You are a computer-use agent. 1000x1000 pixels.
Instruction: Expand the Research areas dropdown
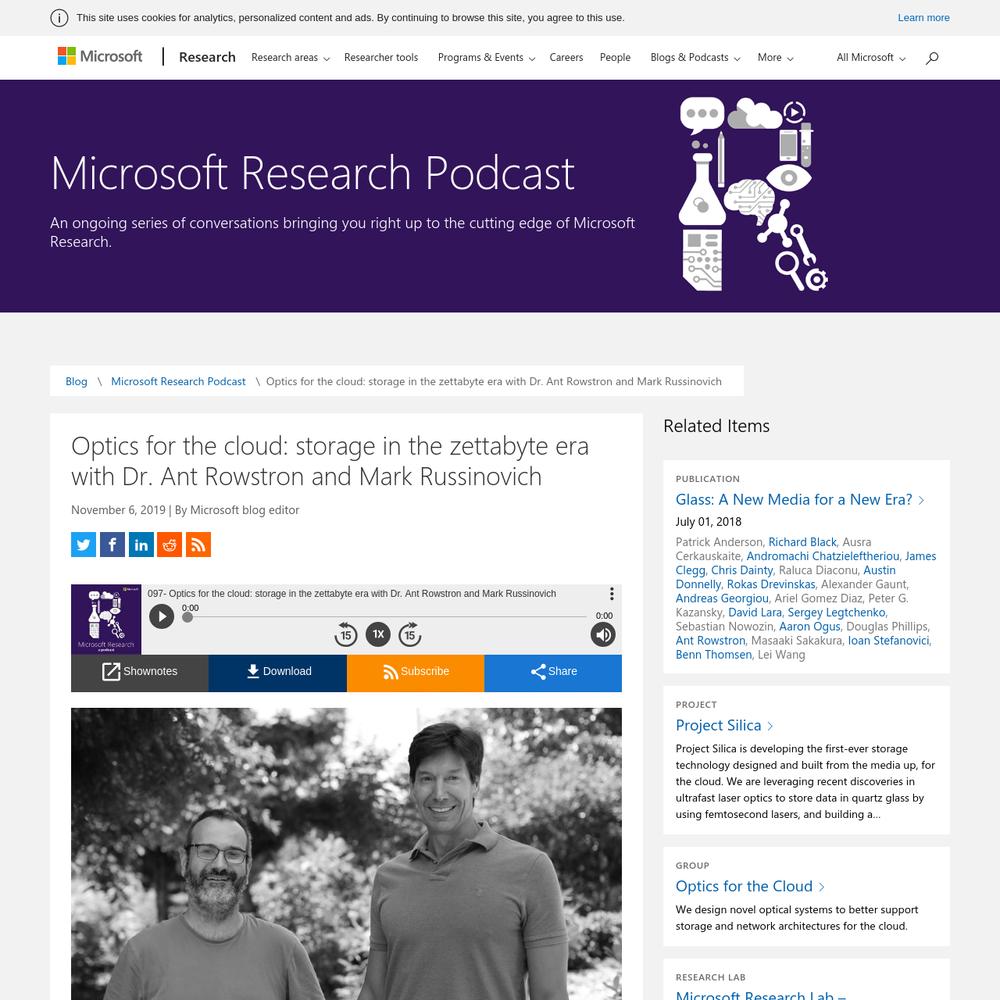[290, 57]
